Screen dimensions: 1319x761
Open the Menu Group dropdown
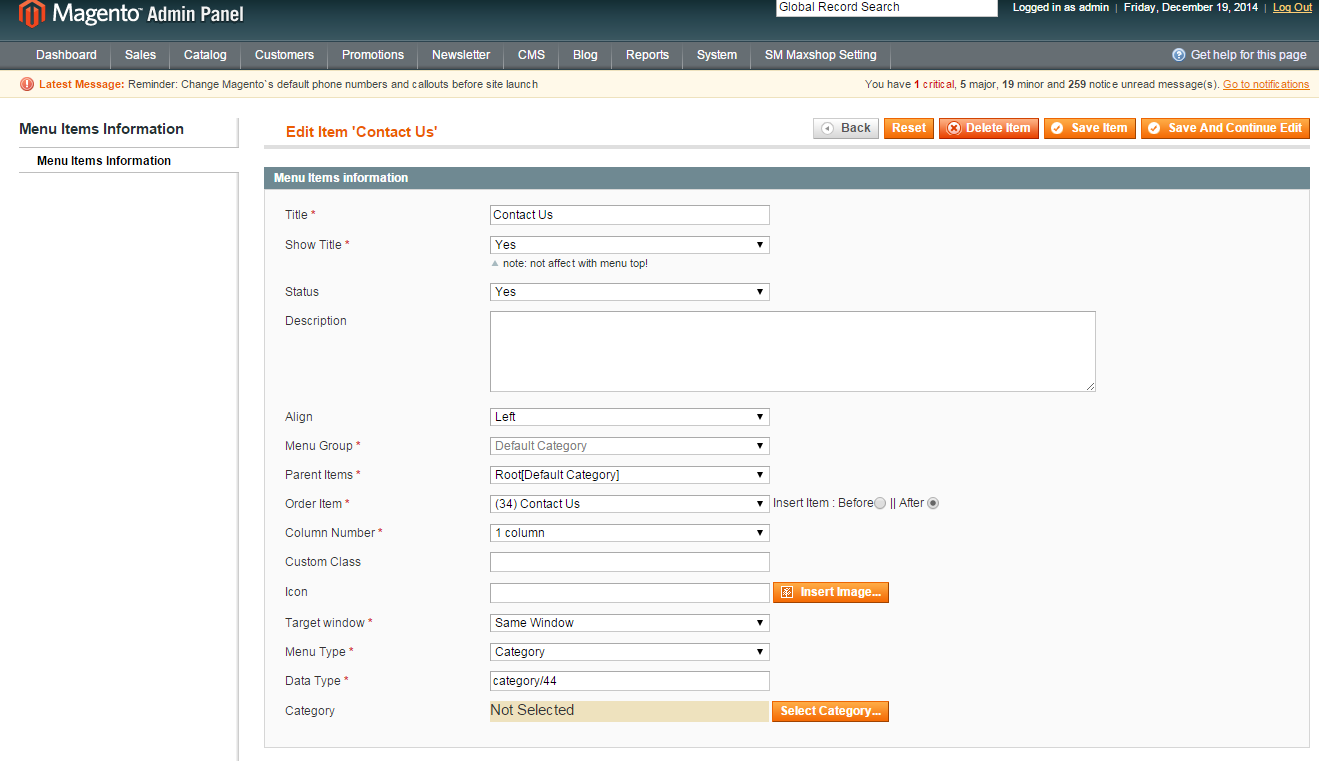tap(630, 445)
